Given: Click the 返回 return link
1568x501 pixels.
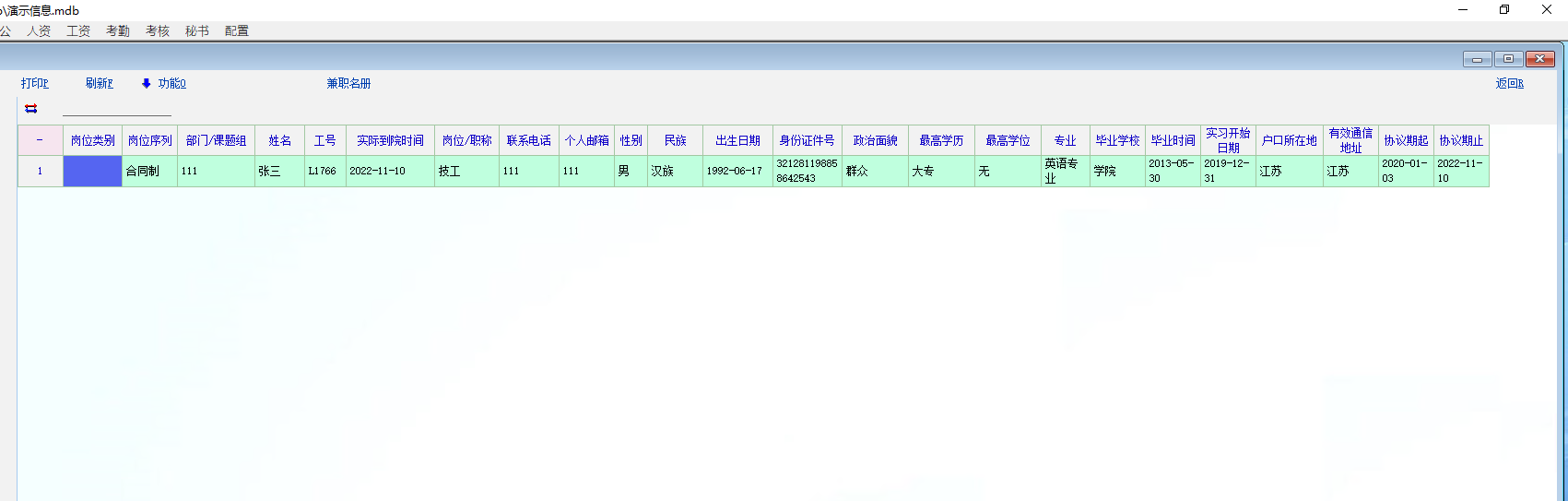Looking at the screenshot, I should 1509,84.
